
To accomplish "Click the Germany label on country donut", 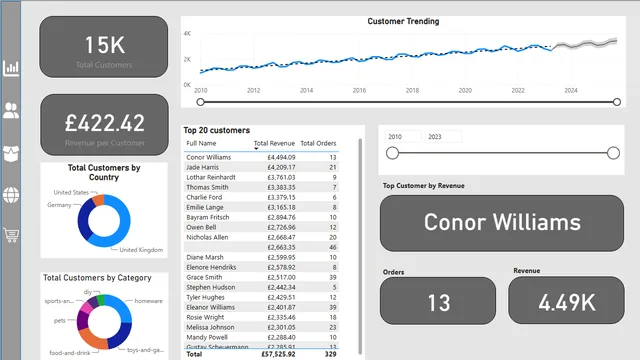I will pyautogui.click(x=59, y=205).
